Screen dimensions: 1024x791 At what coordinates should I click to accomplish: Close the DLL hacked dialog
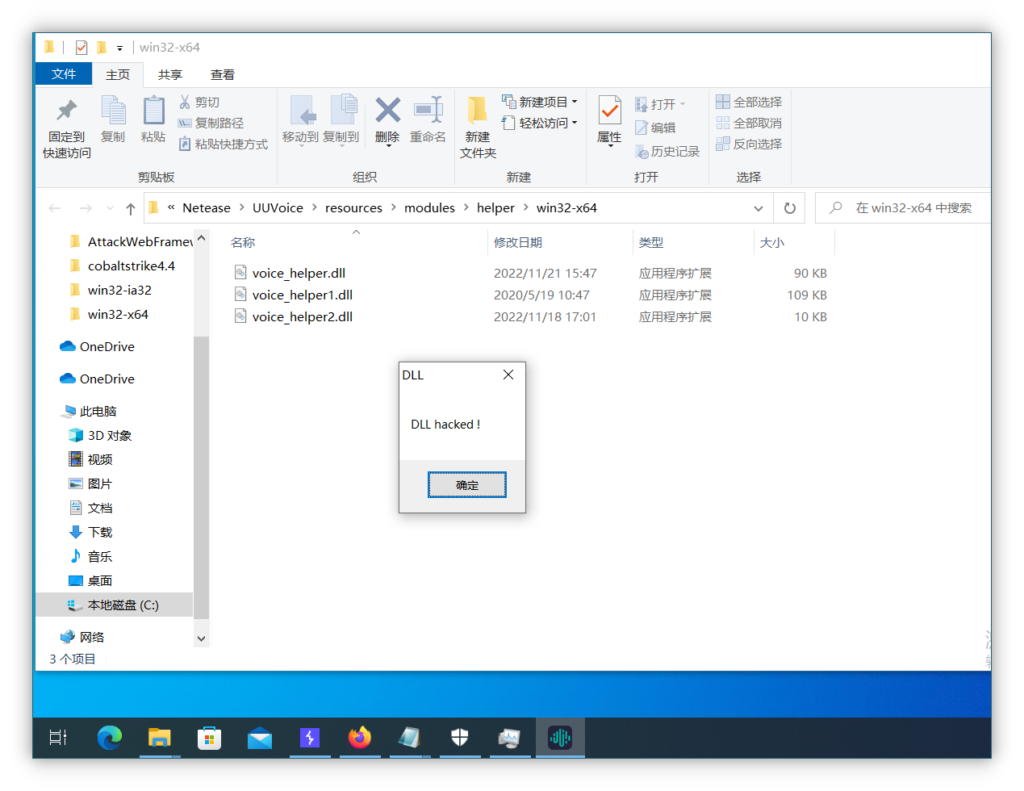click(x=508, y=374)
